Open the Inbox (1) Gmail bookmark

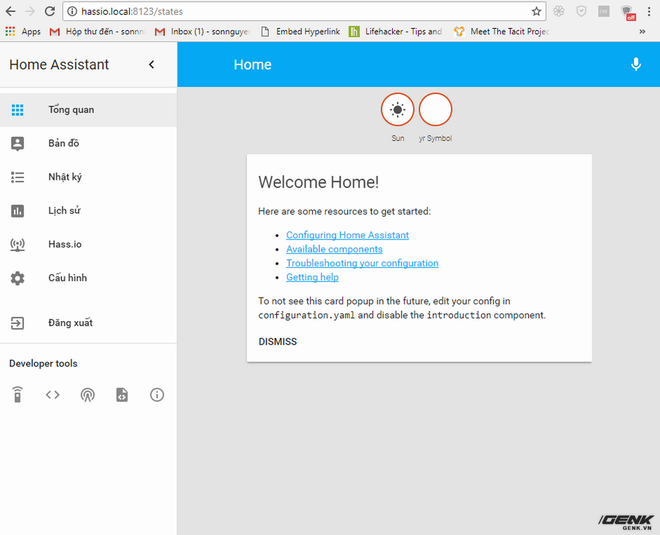[202, 32]
